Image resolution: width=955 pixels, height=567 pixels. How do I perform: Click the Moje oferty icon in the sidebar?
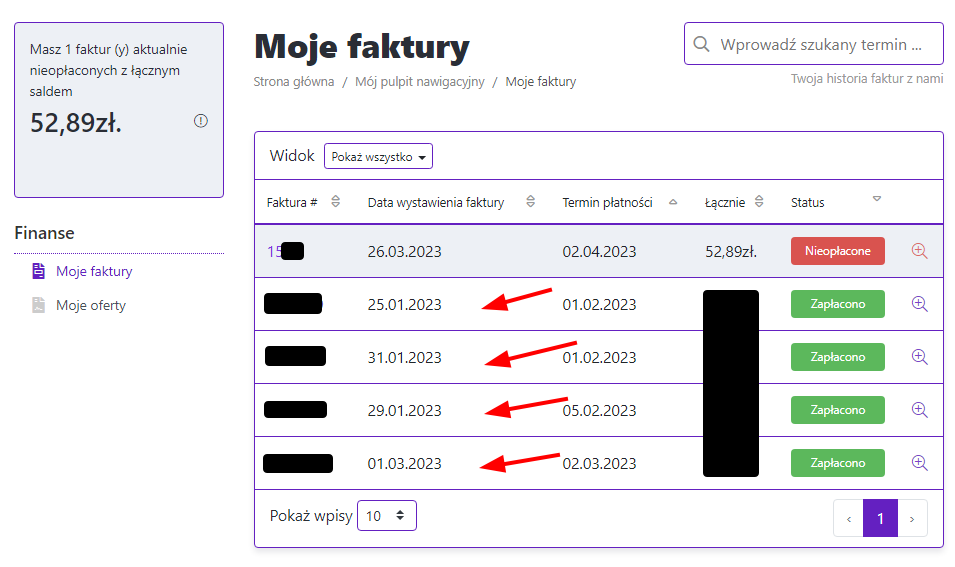coord(39,305)
